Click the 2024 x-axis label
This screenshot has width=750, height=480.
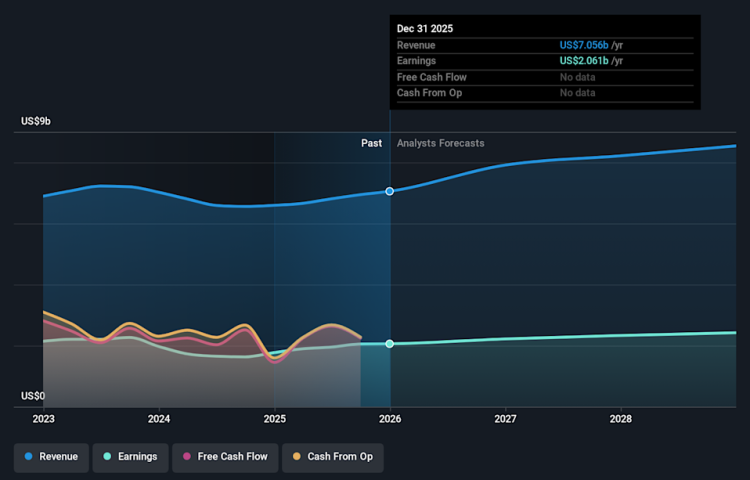(159, 419)
